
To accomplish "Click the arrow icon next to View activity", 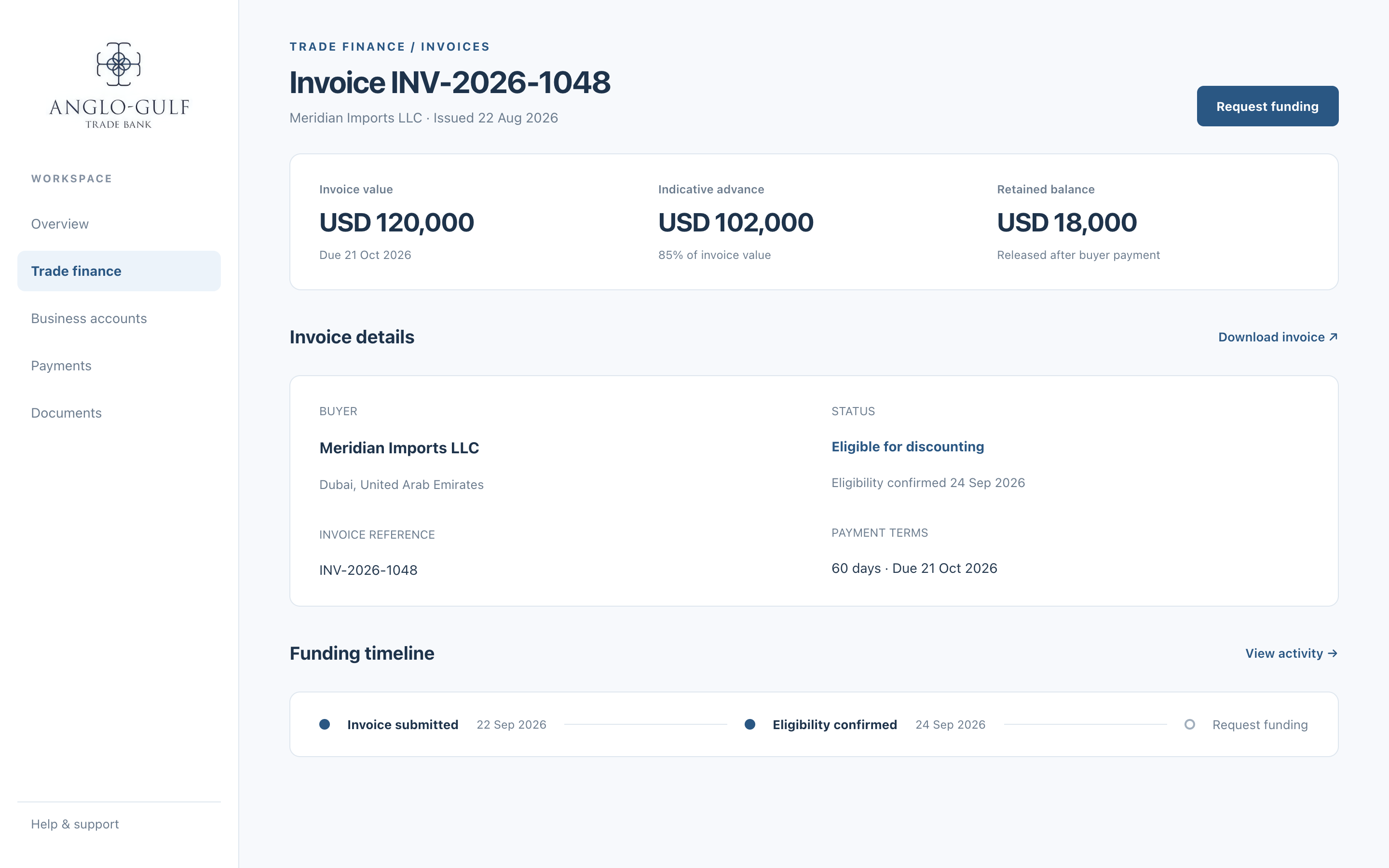I will pos(1333,653).
